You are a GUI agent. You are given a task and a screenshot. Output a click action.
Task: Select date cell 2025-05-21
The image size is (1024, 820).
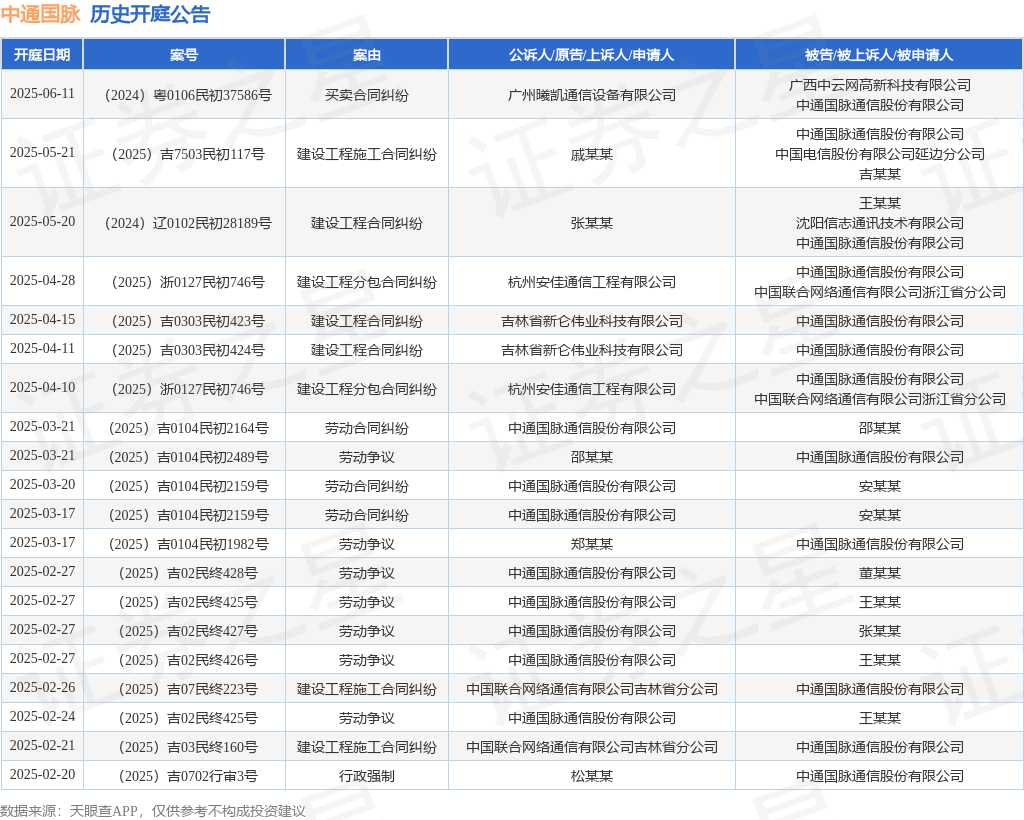tap(42, 152)
